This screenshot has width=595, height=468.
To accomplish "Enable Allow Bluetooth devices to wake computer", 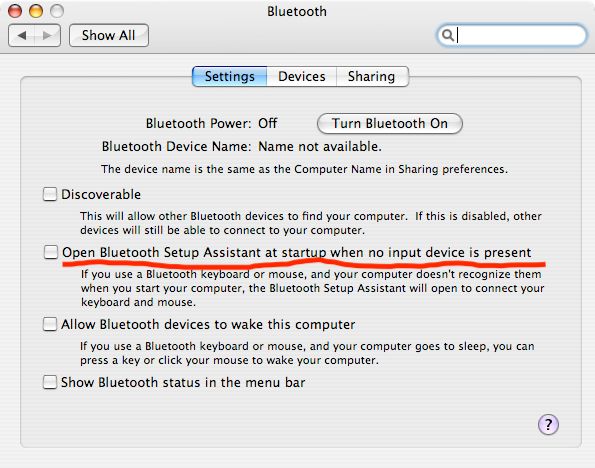I will (x=50, y=325).
